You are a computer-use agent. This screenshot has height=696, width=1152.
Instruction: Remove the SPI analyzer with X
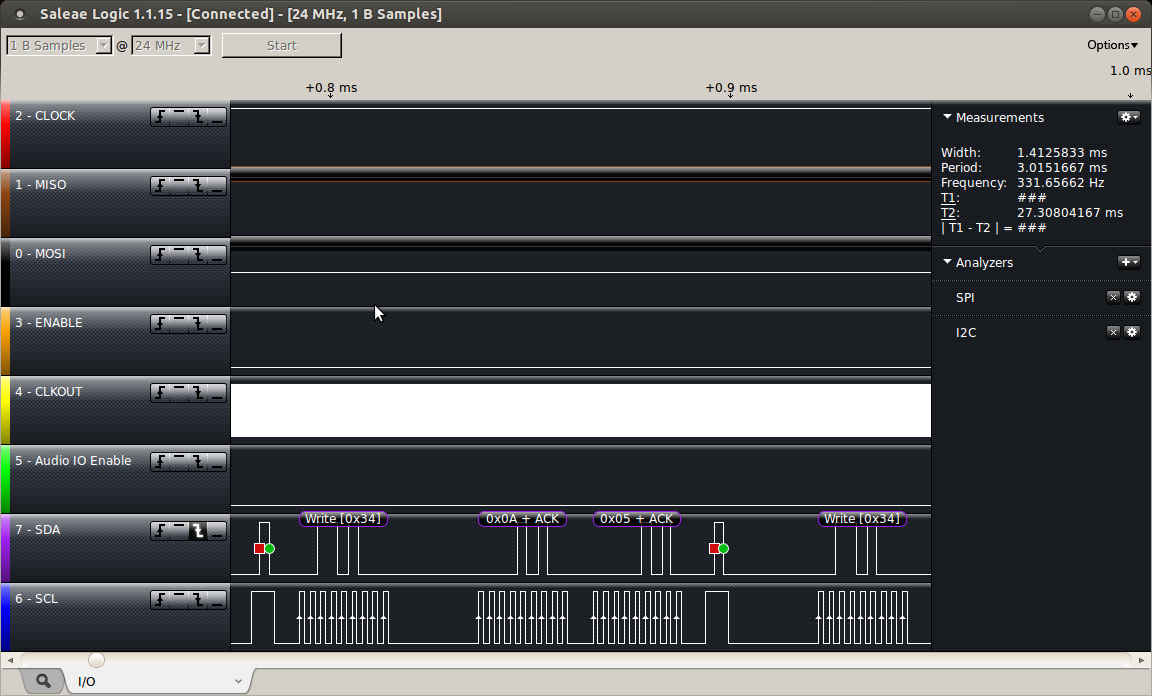click(1113, 297)
